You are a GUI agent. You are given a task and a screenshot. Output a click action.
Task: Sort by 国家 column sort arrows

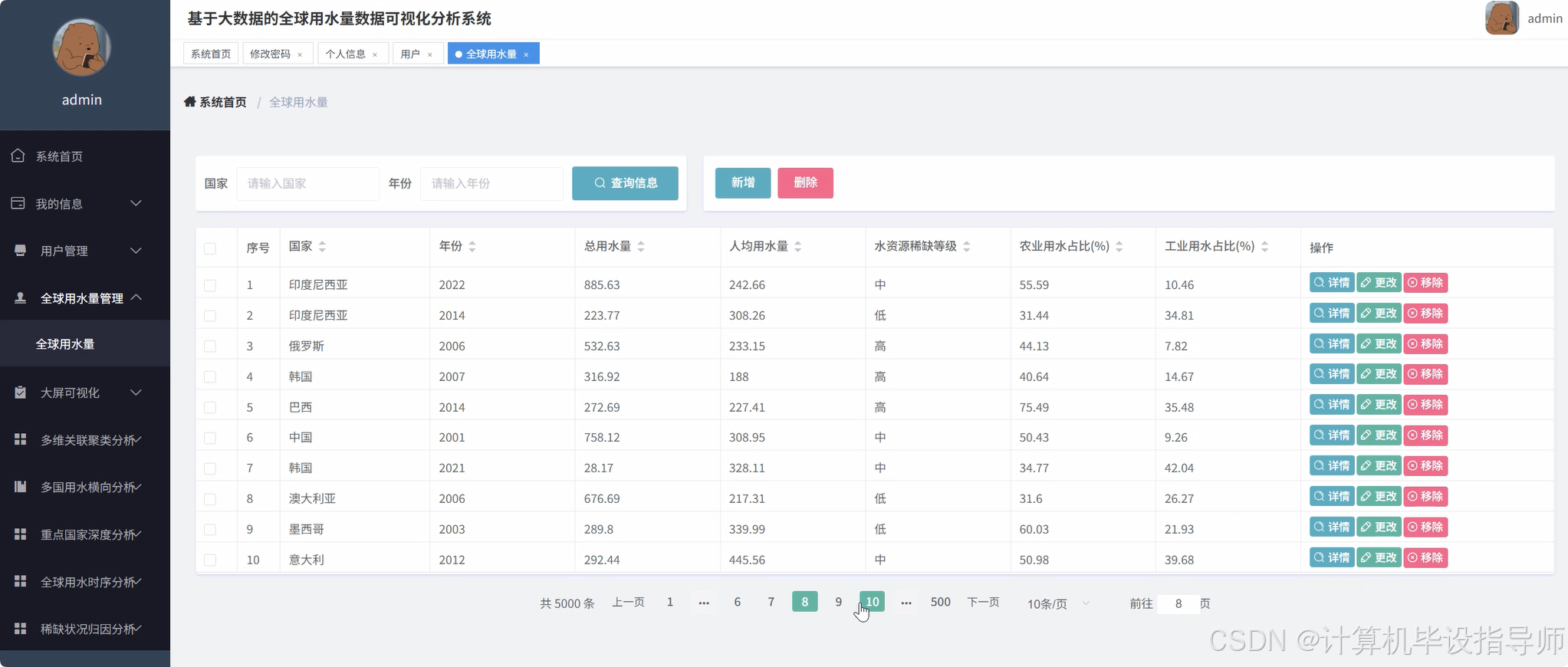click(x=322, y=246)
